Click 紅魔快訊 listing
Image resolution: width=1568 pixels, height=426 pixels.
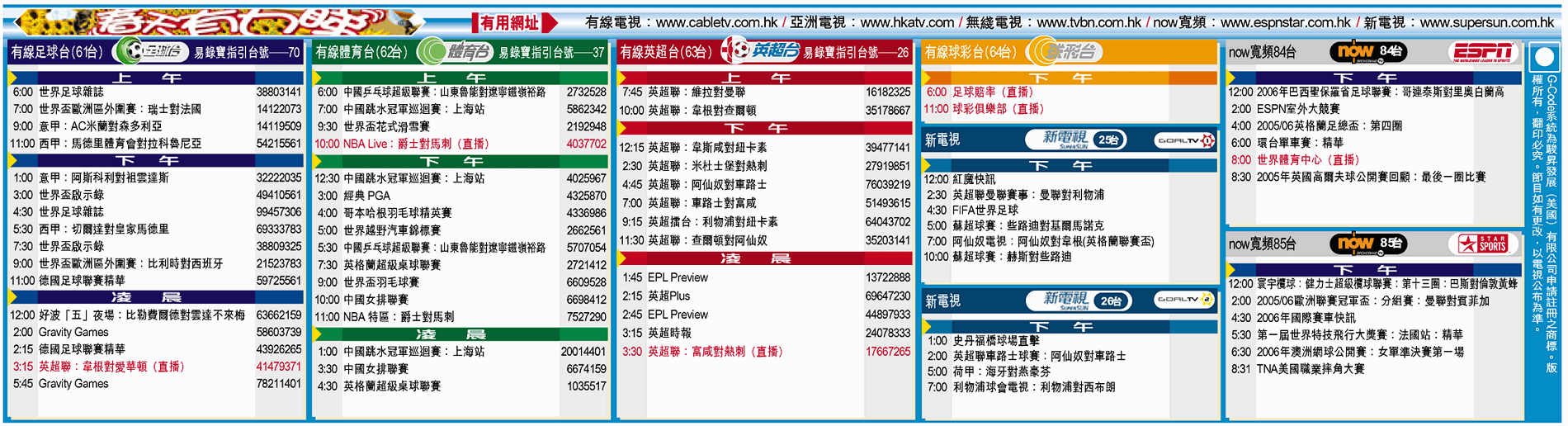coord(974,179)
